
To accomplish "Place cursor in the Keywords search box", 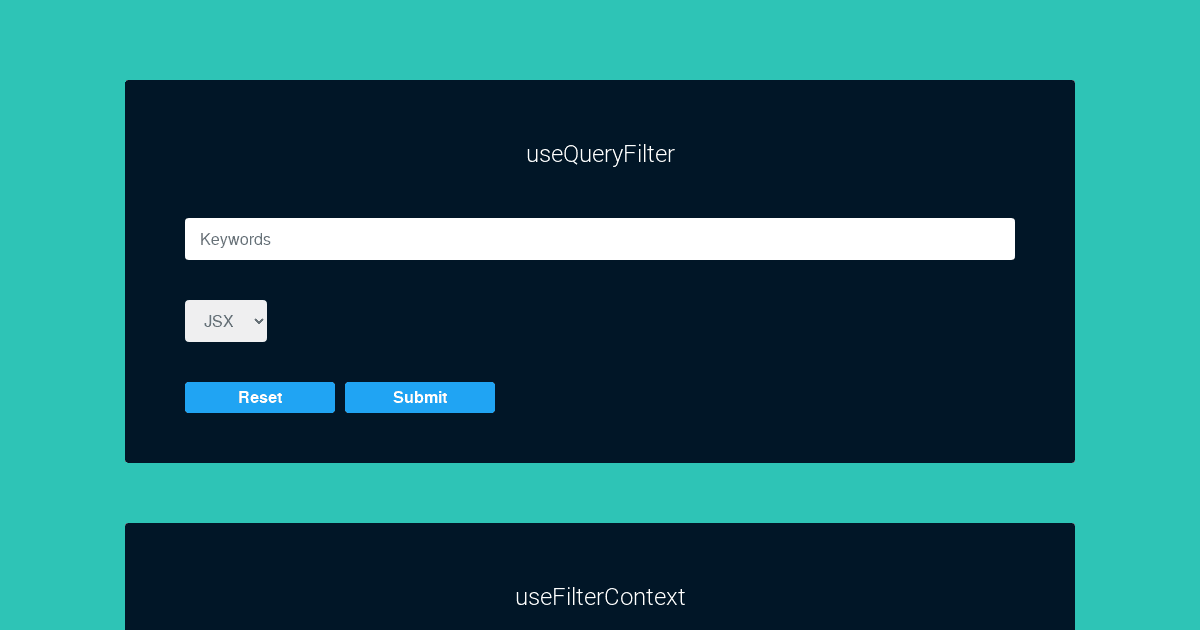I will tap(600, 239).
